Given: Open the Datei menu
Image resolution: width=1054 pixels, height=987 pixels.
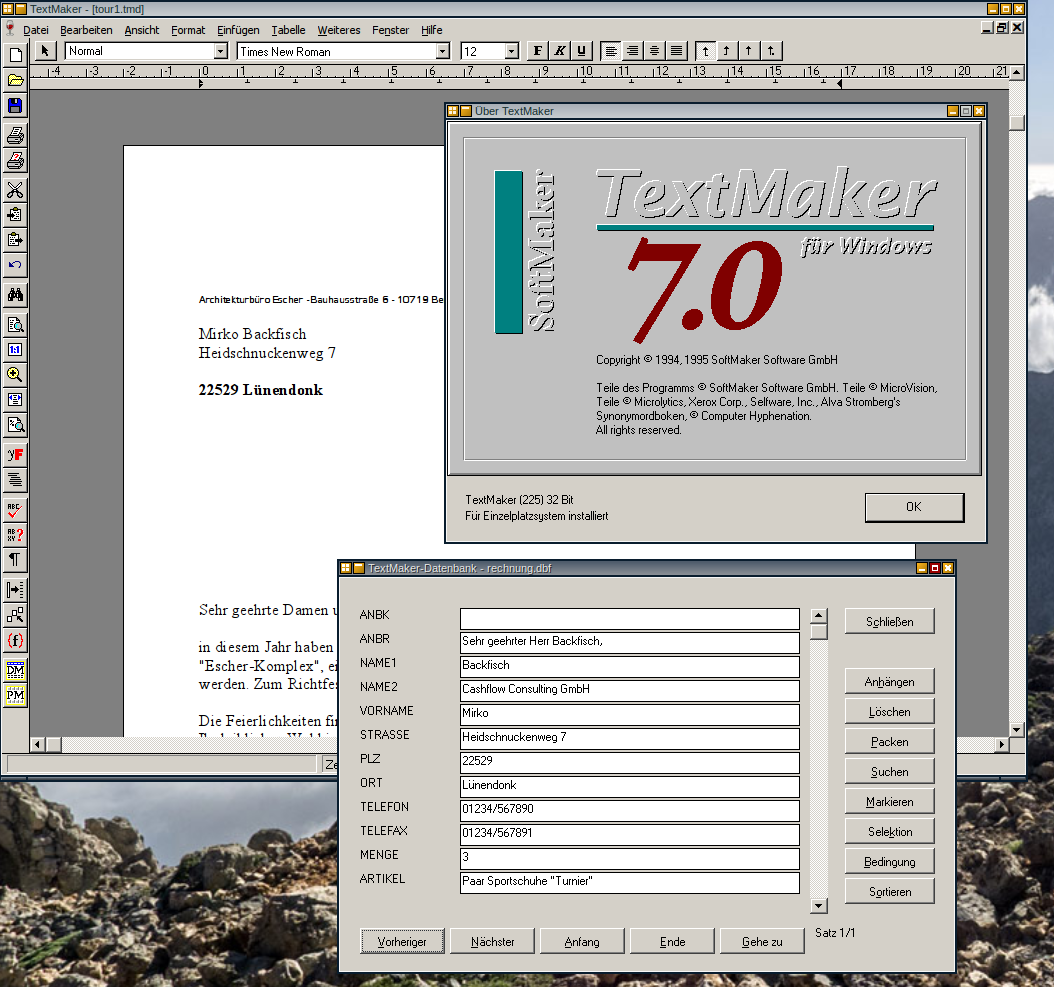Looking at the screenshot, I should point(36,30).
